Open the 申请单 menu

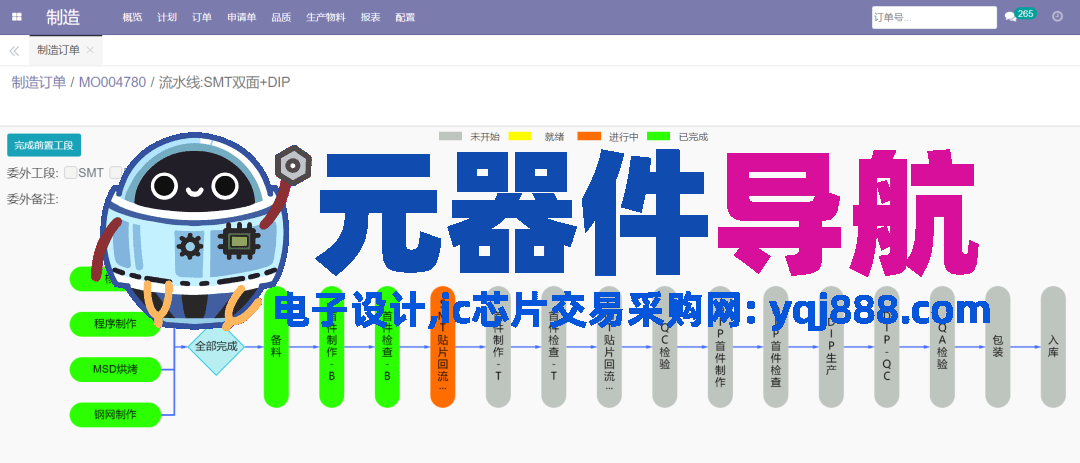242,17
